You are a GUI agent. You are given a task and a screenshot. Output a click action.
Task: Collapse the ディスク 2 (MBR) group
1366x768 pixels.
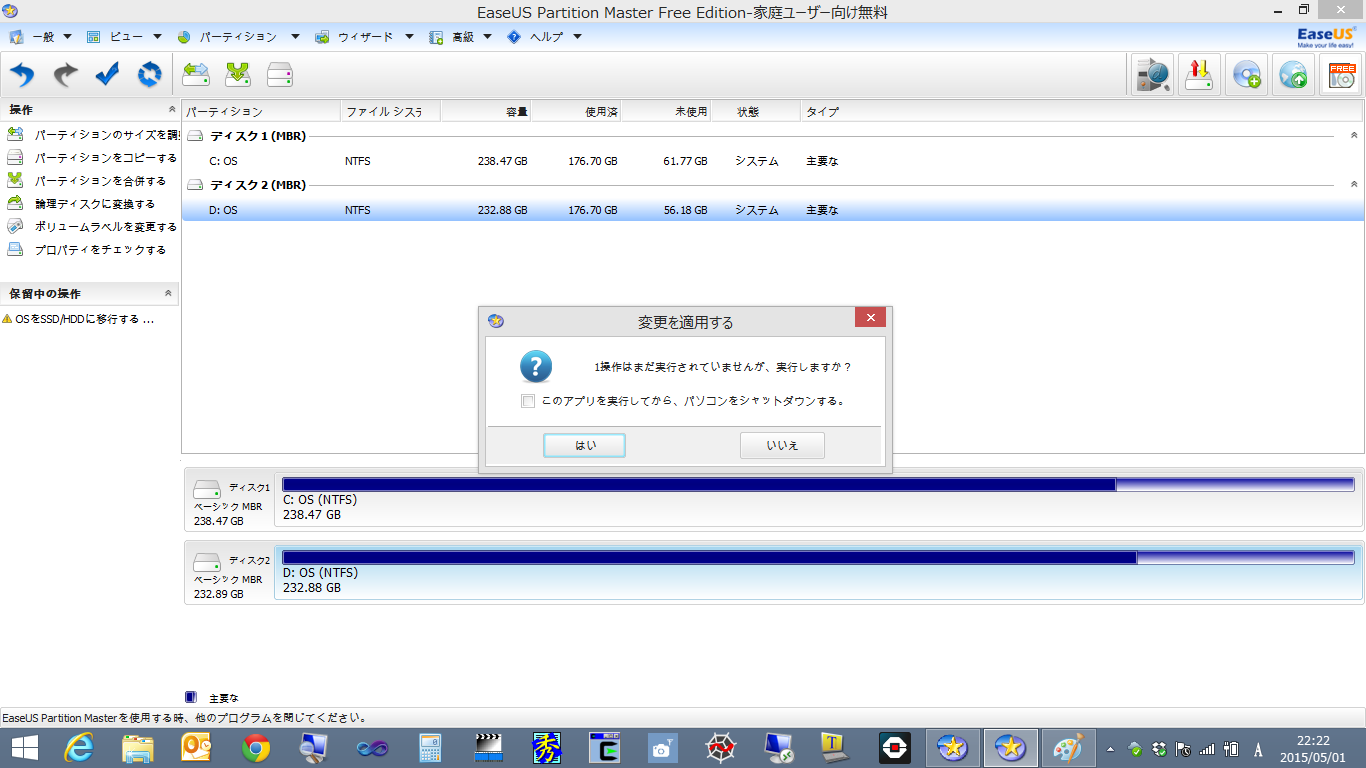[1354, 184]
